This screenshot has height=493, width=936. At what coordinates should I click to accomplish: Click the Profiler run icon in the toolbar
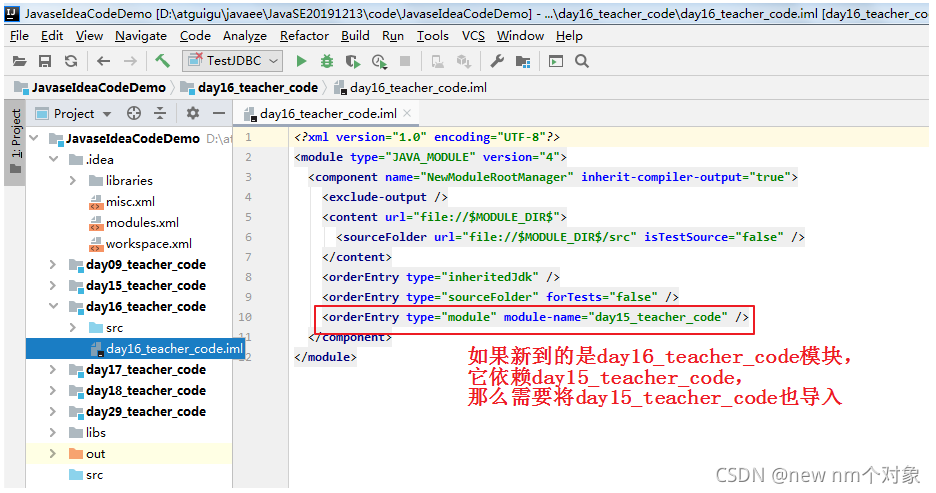coord(379,61)
